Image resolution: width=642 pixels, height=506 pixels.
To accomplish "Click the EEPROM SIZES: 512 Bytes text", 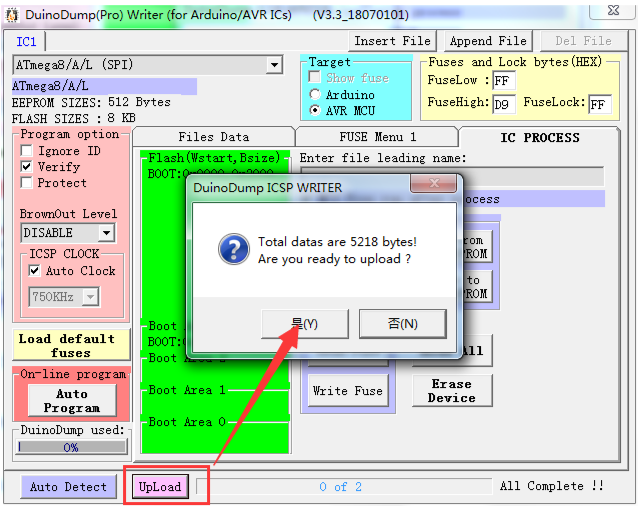I will pyautogui.click(x=91, y=102).
